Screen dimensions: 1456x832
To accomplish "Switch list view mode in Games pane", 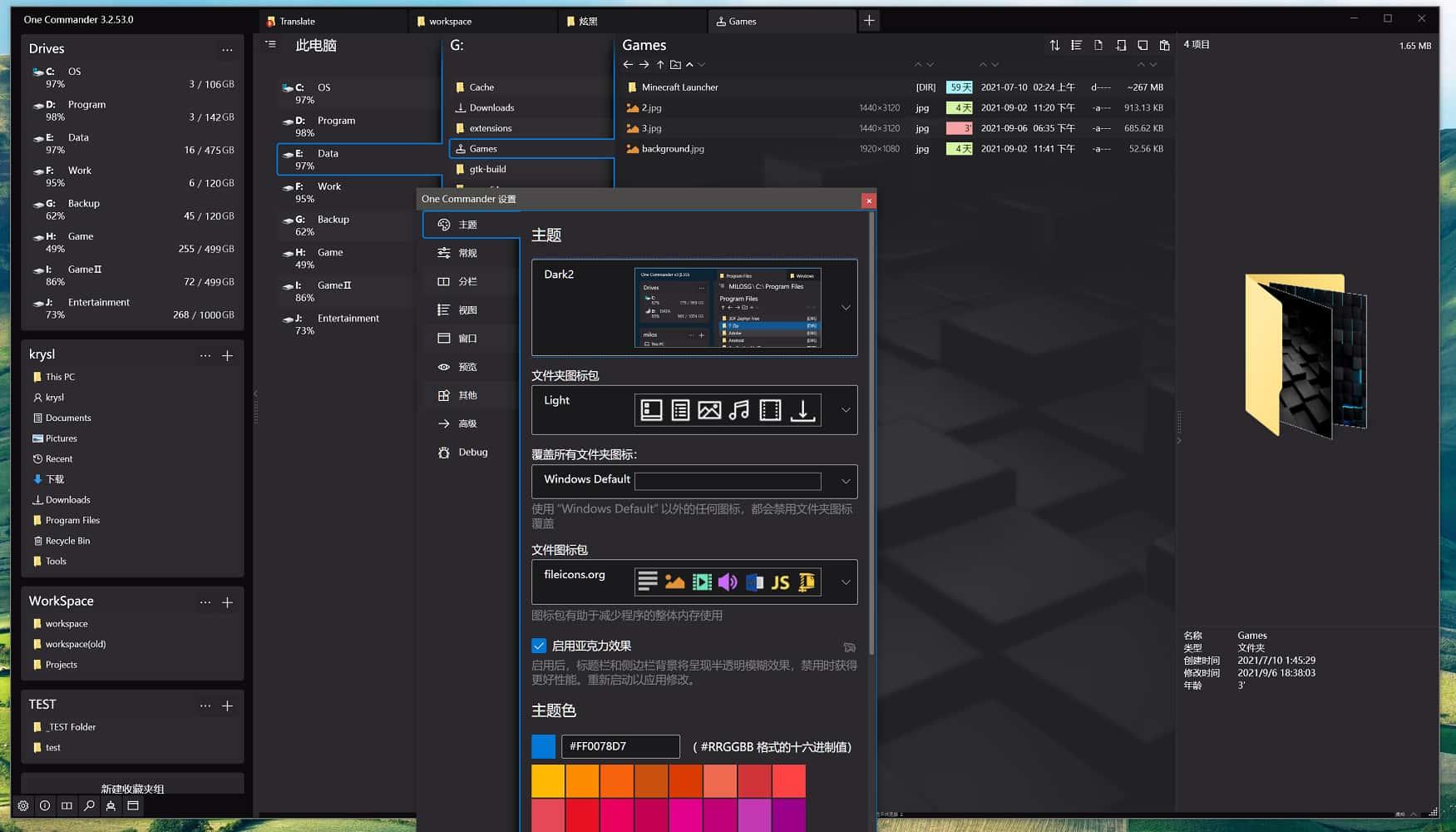I will 1077,45.
